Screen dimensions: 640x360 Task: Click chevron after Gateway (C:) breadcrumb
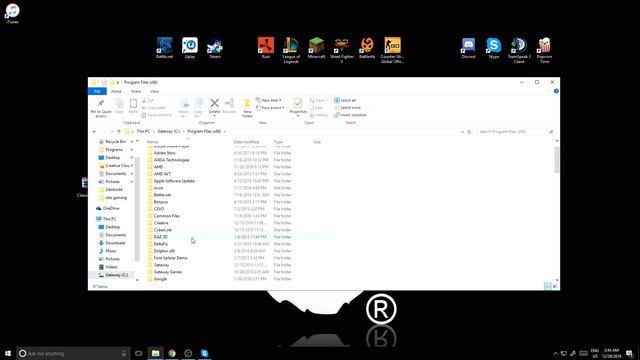[183, 131]
